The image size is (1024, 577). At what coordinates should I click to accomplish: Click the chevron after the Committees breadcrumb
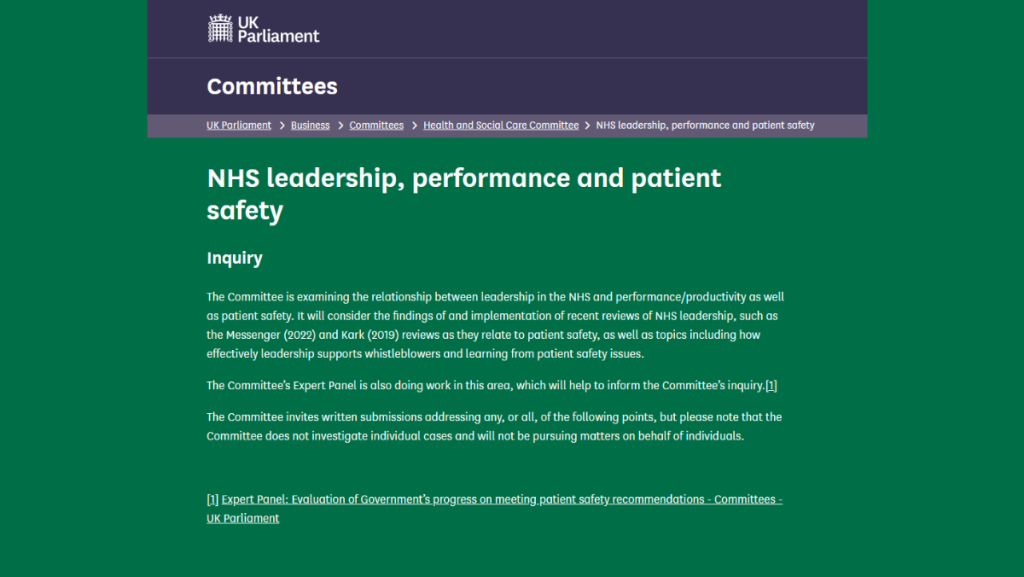click(x=413, y=126)
